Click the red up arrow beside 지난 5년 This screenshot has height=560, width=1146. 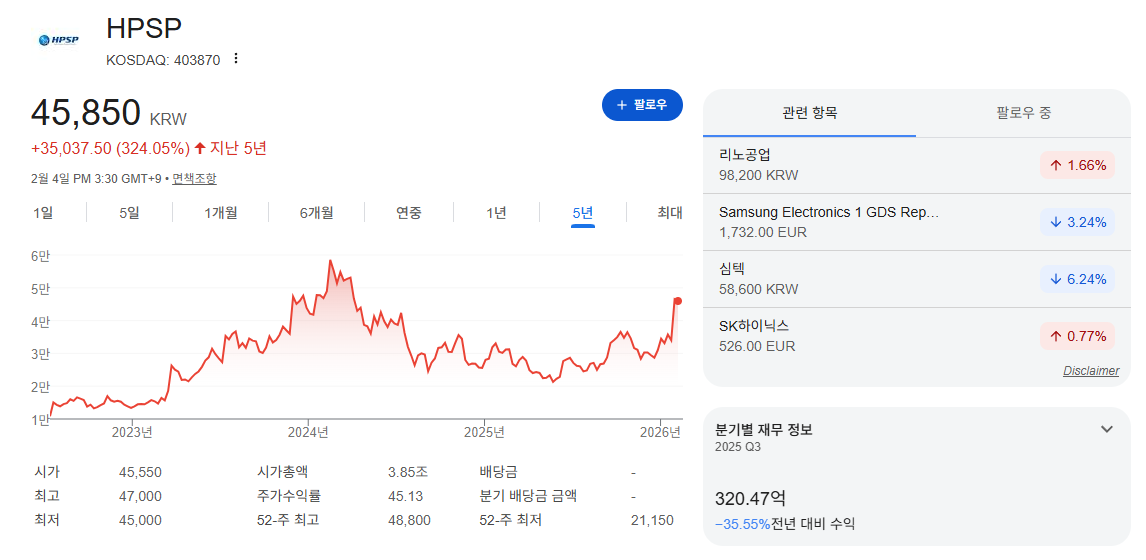(x=200, y=148)
